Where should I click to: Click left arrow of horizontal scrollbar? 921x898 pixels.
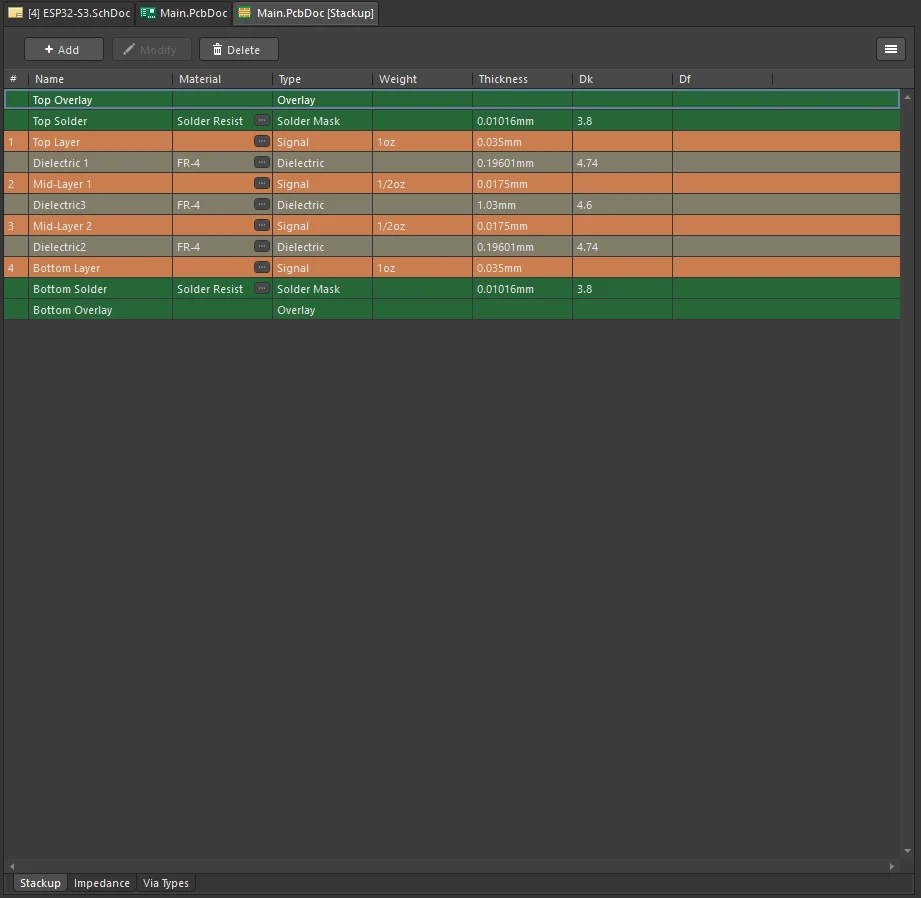[x=12, y=866]
